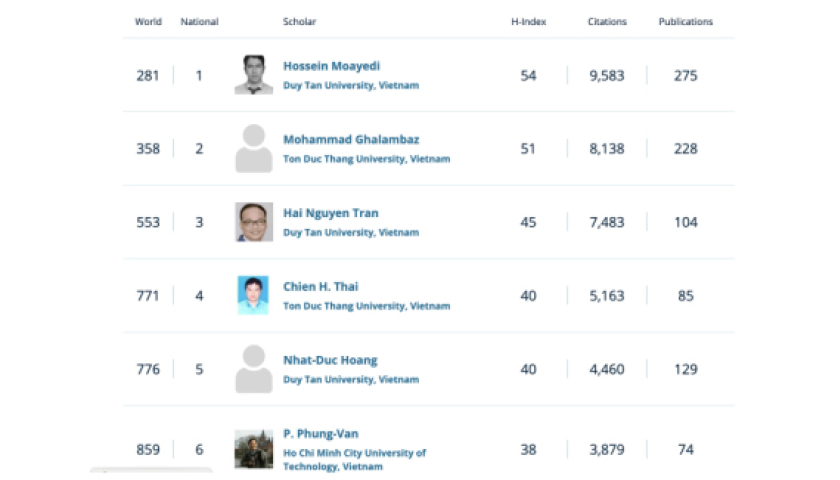
Task: Open Nhat-Duc Hoang's scholar page
Action: 330,360
